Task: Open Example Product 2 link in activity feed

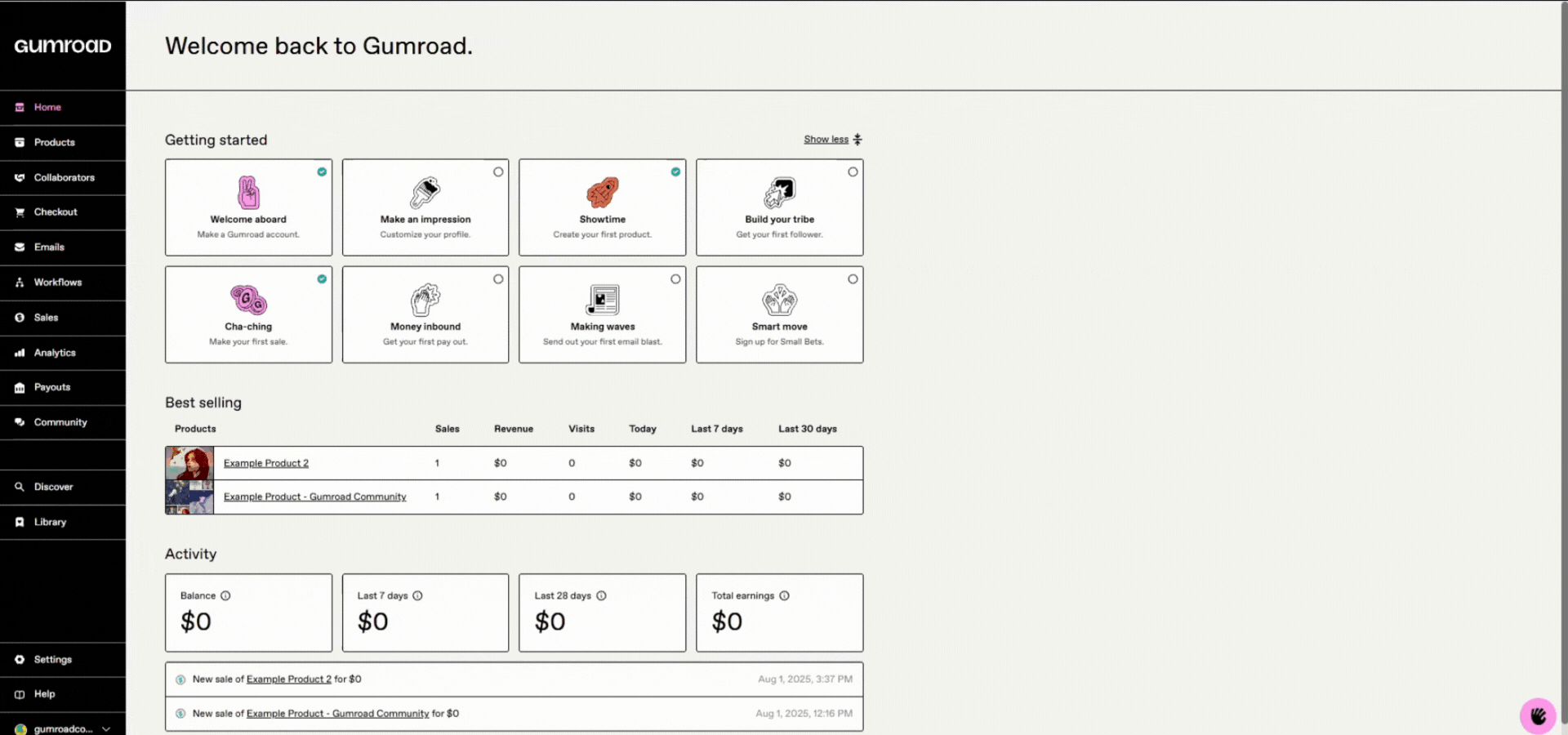Action: pyautogui.click(x=289, y=679)
